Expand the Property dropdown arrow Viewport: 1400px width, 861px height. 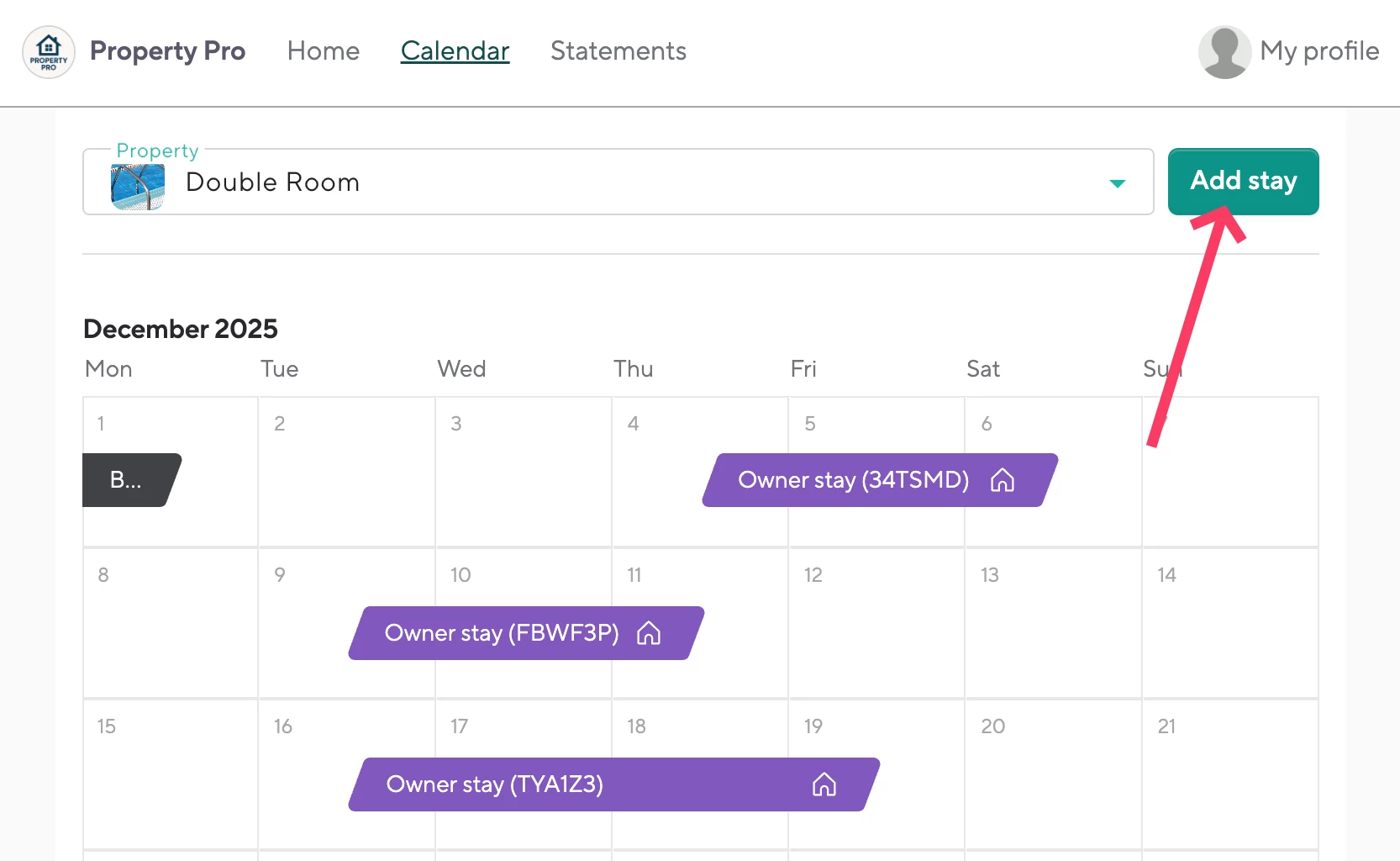click(1117, 183)
